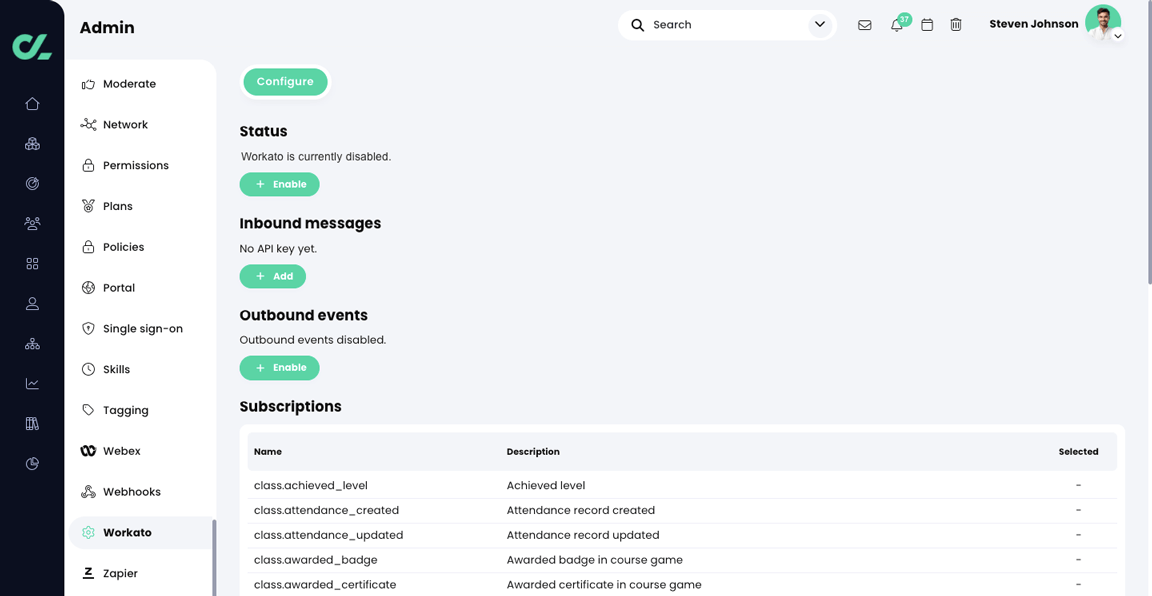Viewport: 1152px width, 596px height.
Task: Add an inbound messages API key
Action: [273, 276]
